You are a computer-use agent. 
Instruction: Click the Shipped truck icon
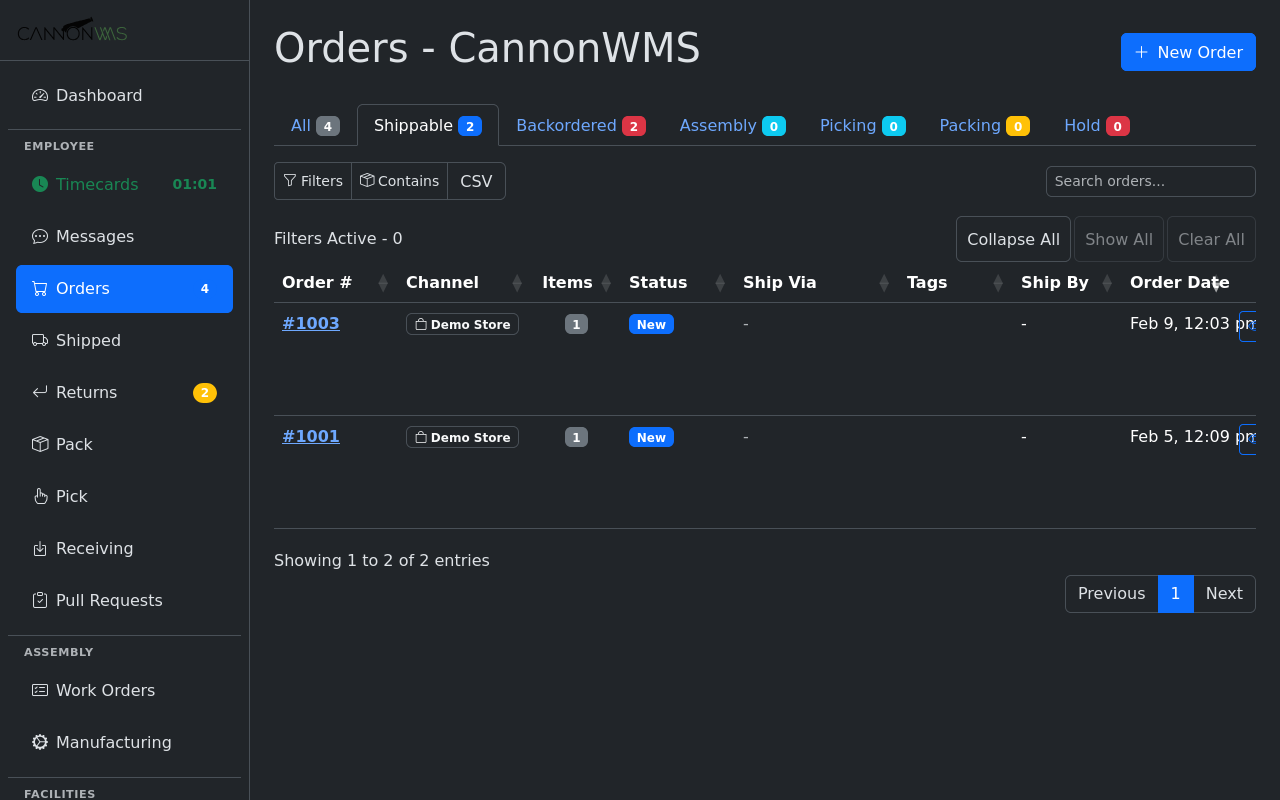pyautogui.click(x=39, y=340)
